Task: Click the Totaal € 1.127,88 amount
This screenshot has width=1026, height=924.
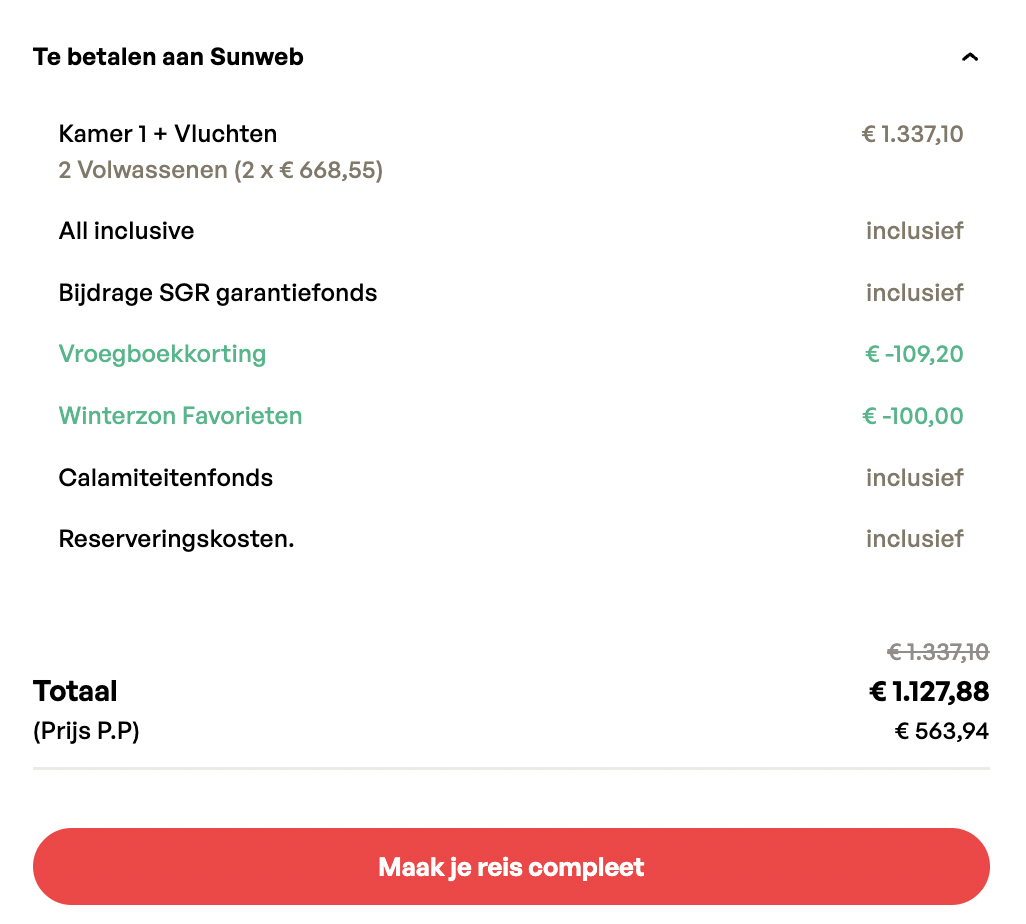Action: point(929,692)
